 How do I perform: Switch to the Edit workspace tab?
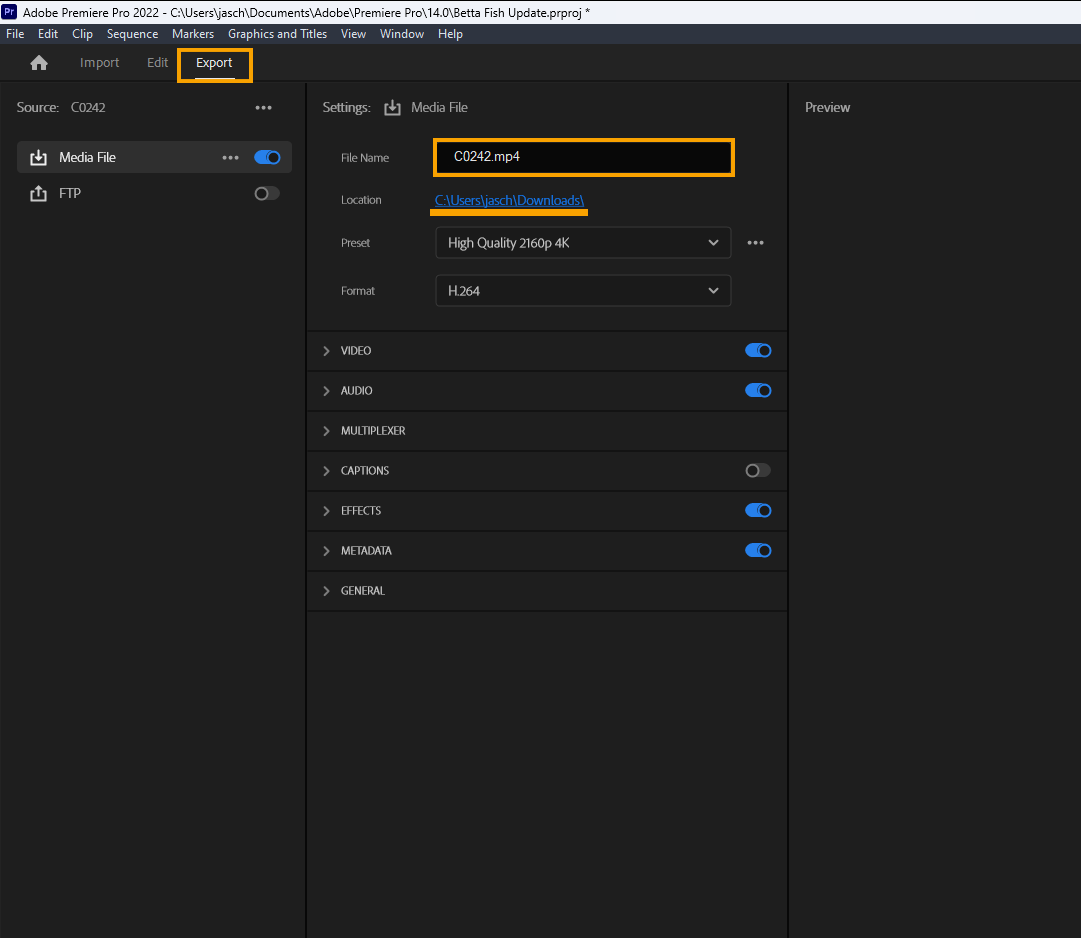tap(157, 63)
